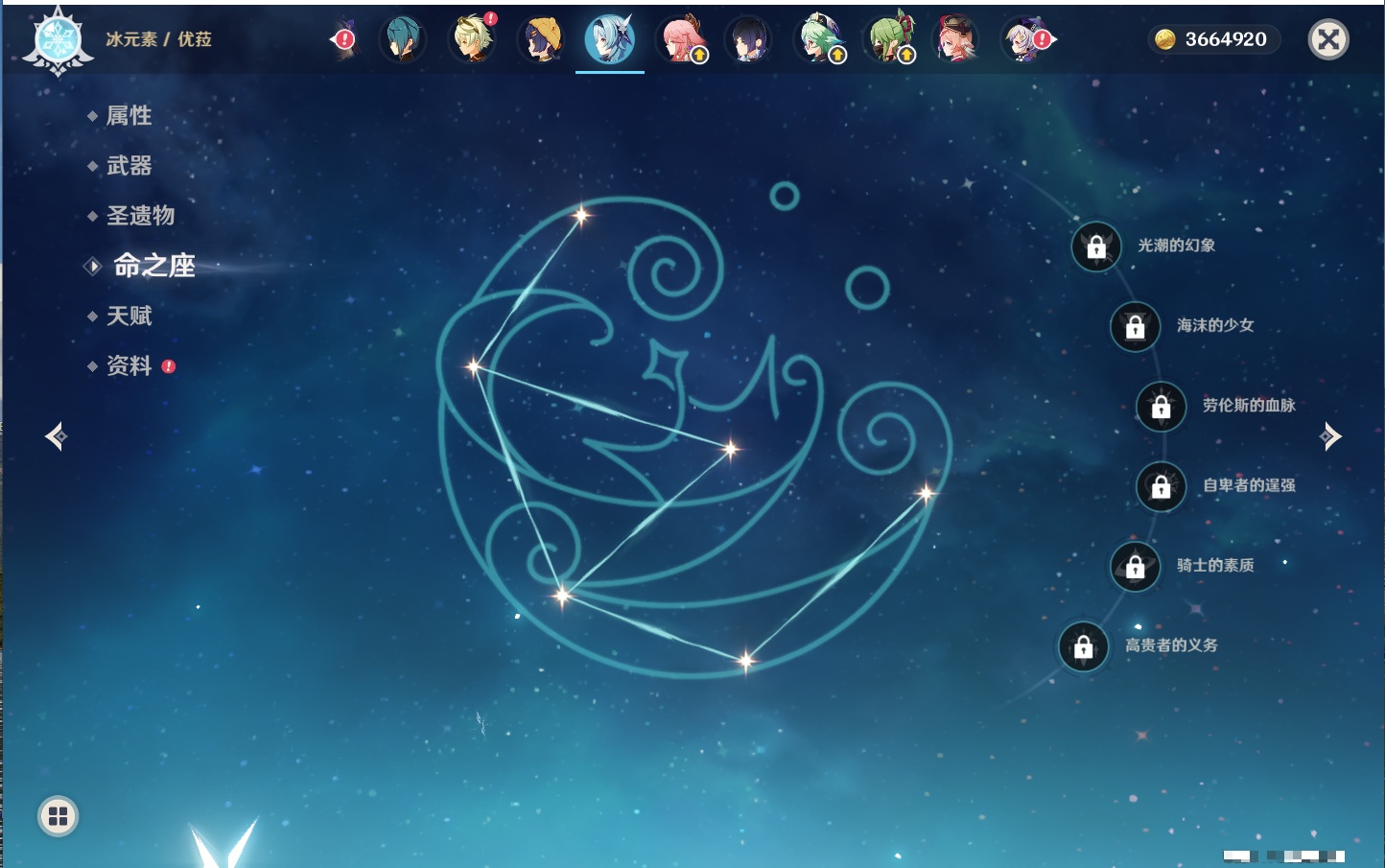Open the four-square grid button
The height and width of the screenshot is (868, 1385).
pyautogui.click(x=58, y=816)
